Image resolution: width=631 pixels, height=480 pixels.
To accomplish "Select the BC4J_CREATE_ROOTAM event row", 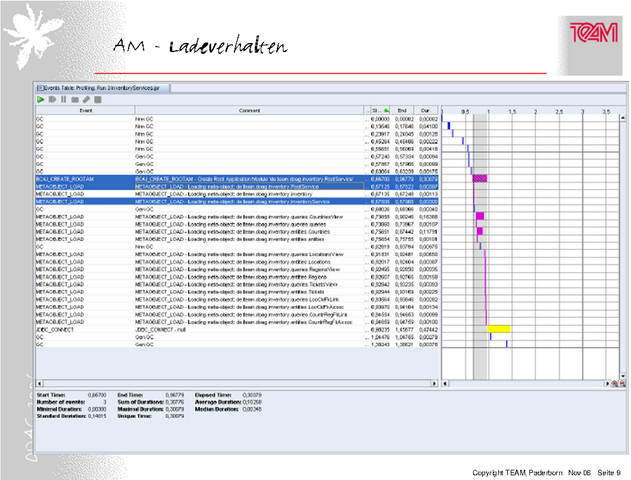I will tap(237, 179).
